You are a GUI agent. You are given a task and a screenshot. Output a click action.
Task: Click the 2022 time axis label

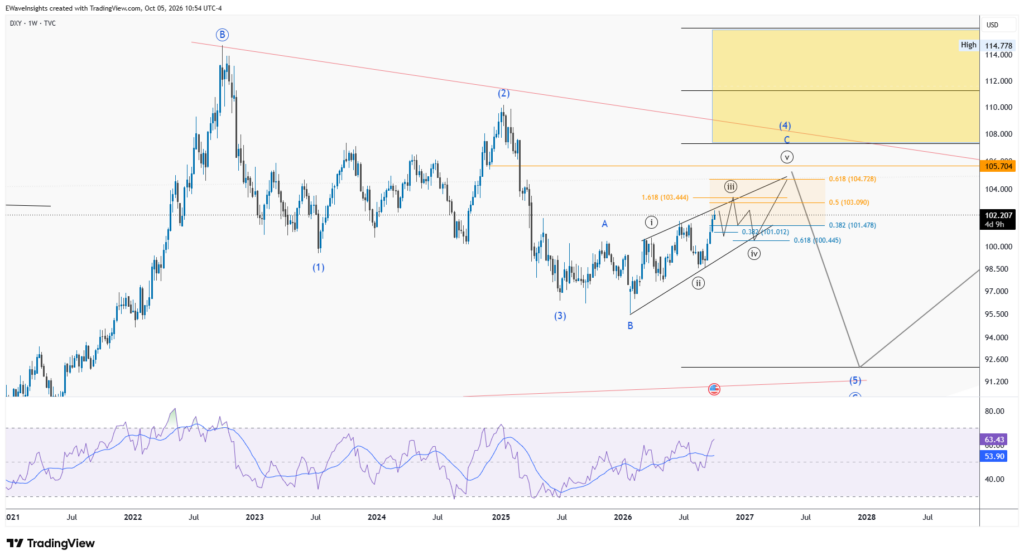(133, 517)
